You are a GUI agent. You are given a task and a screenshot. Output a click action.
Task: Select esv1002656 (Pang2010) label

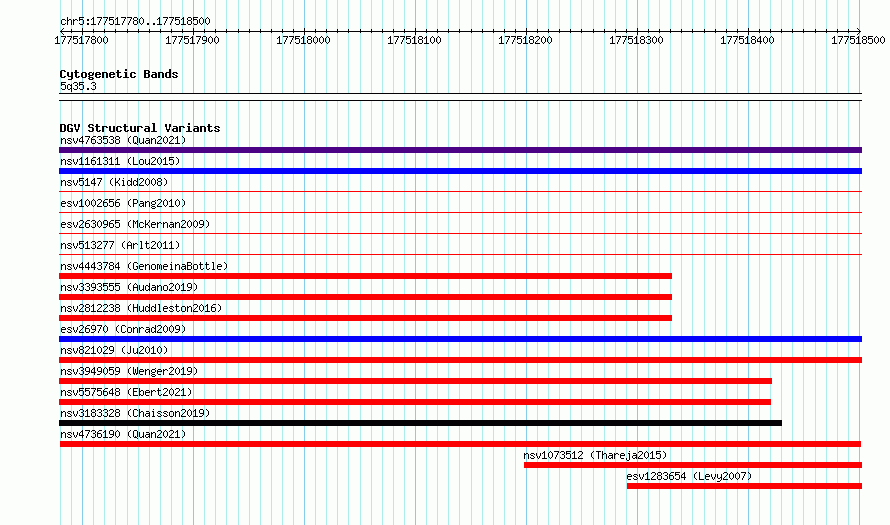123,203
